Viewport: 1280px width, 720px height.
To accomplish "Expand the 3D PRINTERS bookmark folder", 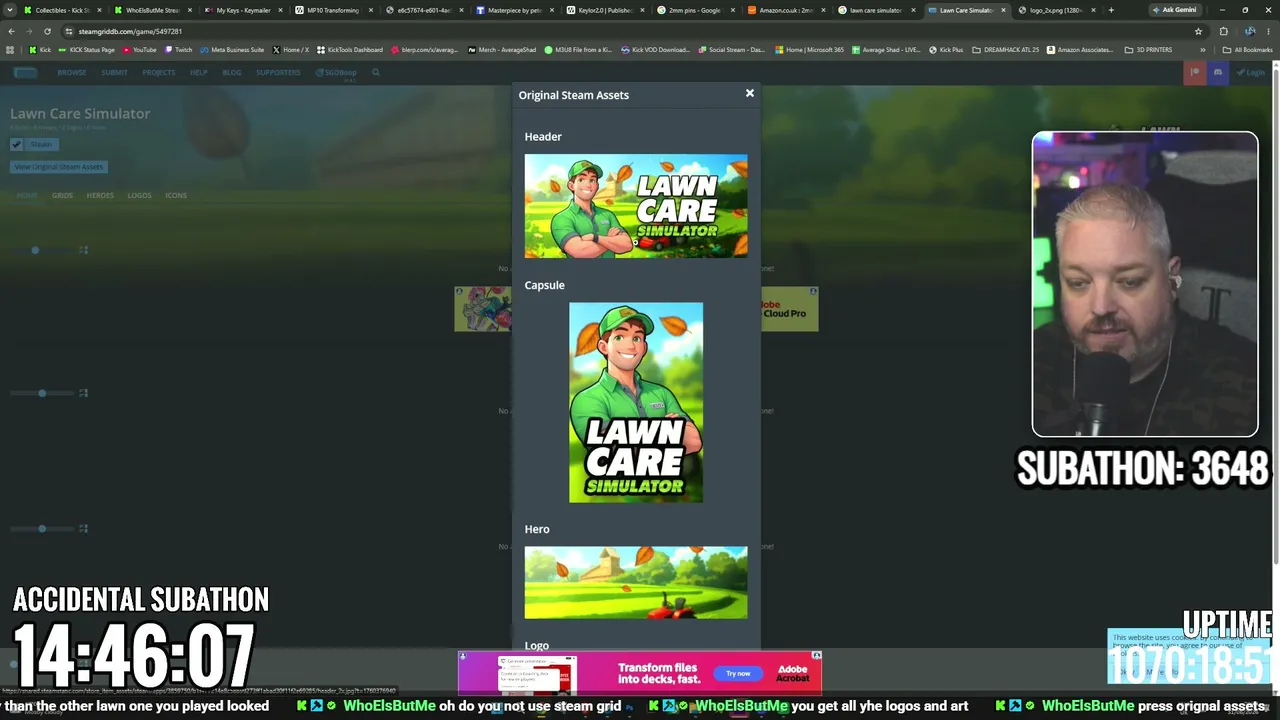I will (1148, 50).
